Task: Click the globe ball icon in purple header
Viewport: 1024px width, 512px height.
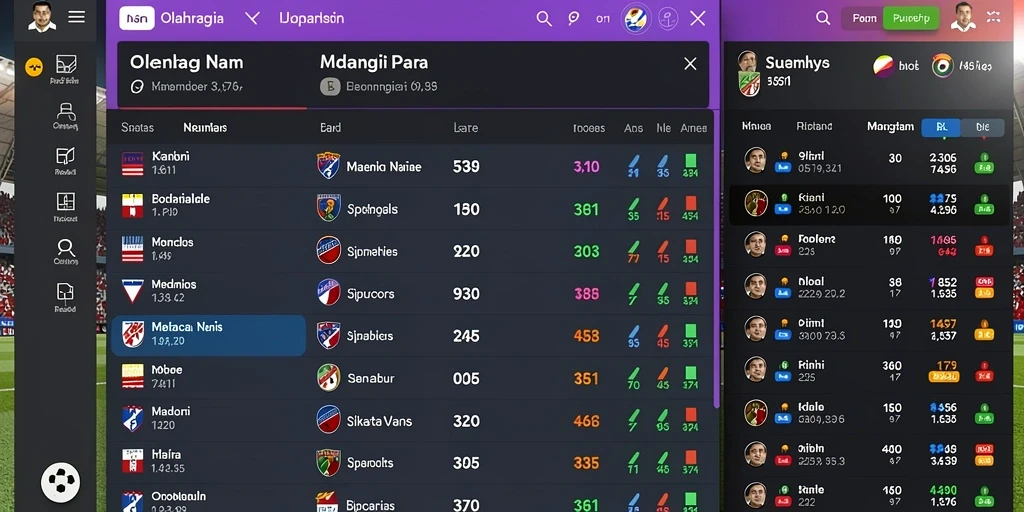Action: tap(635, 18)
